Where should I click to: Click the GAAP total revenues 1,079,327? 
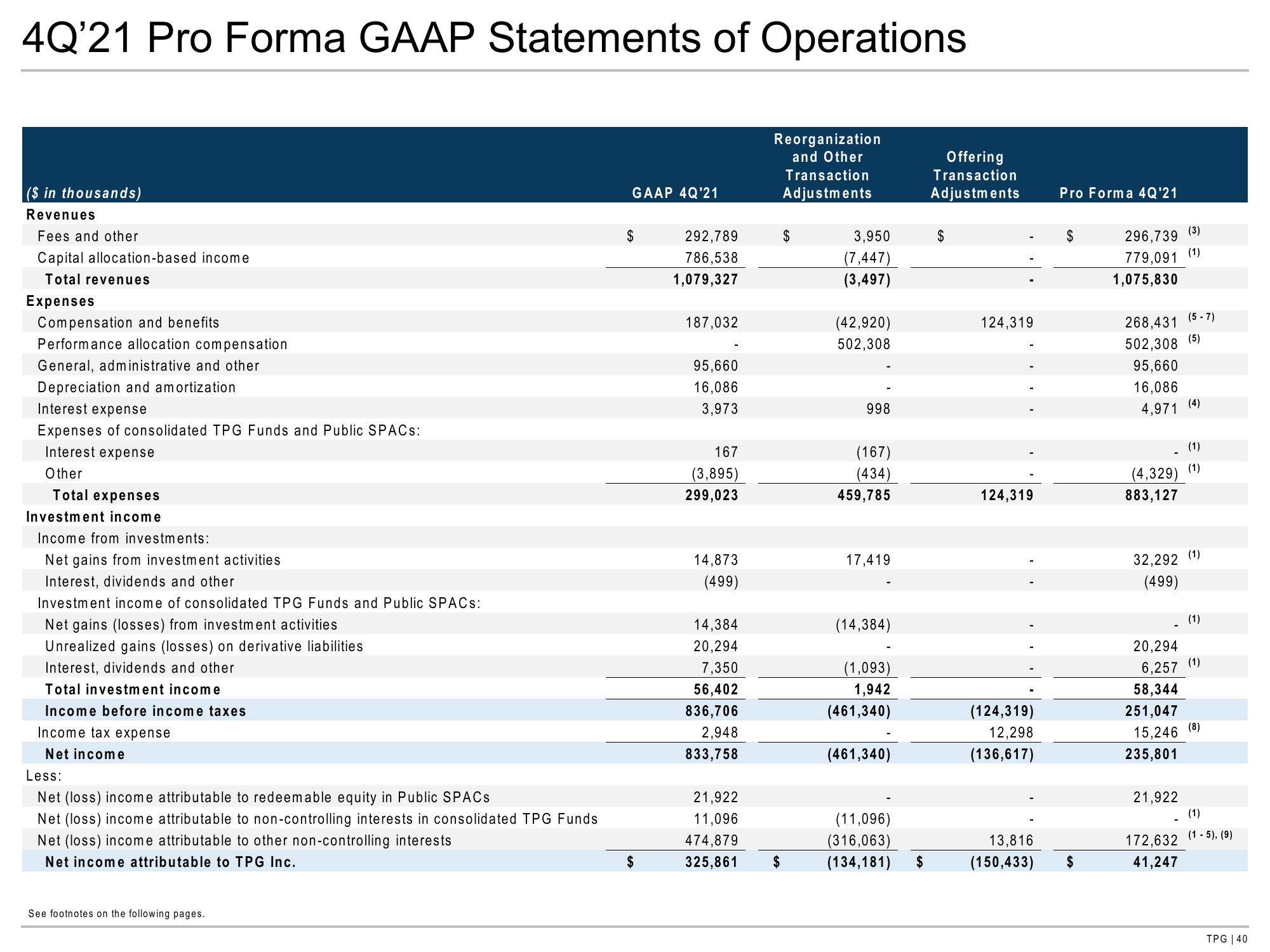[x=705, y=279]
